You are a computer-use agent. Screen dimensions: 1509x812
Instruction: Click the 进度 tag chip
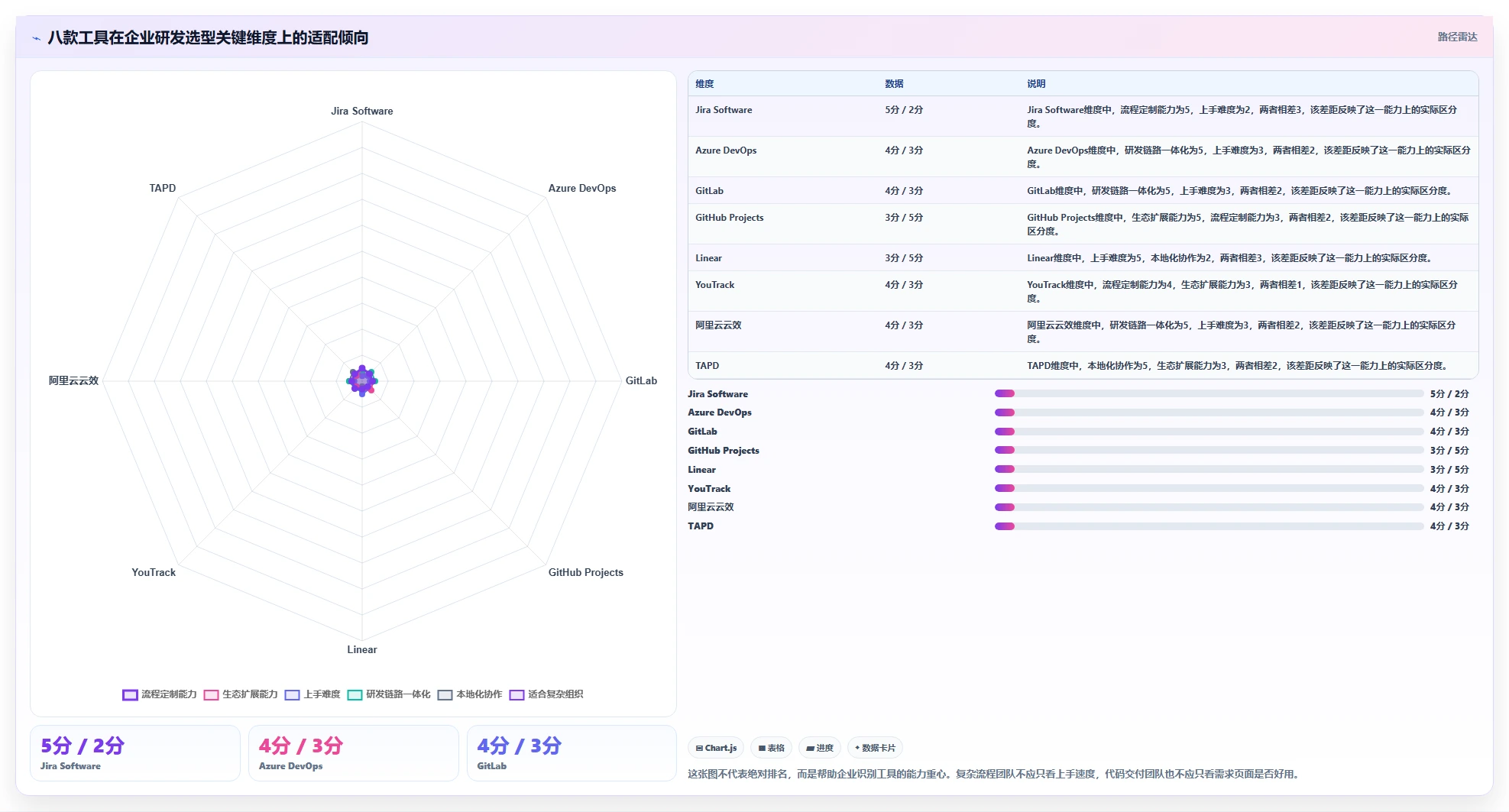pos(820,748)
